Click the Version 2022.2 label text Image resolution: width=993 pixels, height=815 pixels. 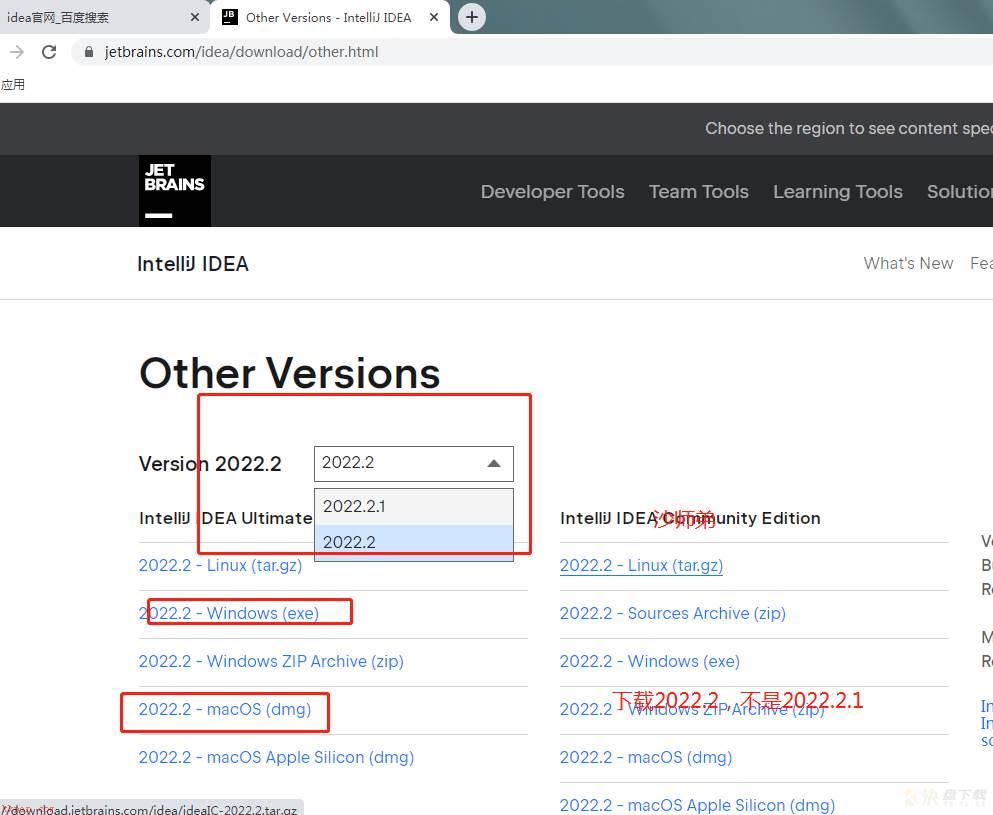pyautogui.click(x=210, y=464)
